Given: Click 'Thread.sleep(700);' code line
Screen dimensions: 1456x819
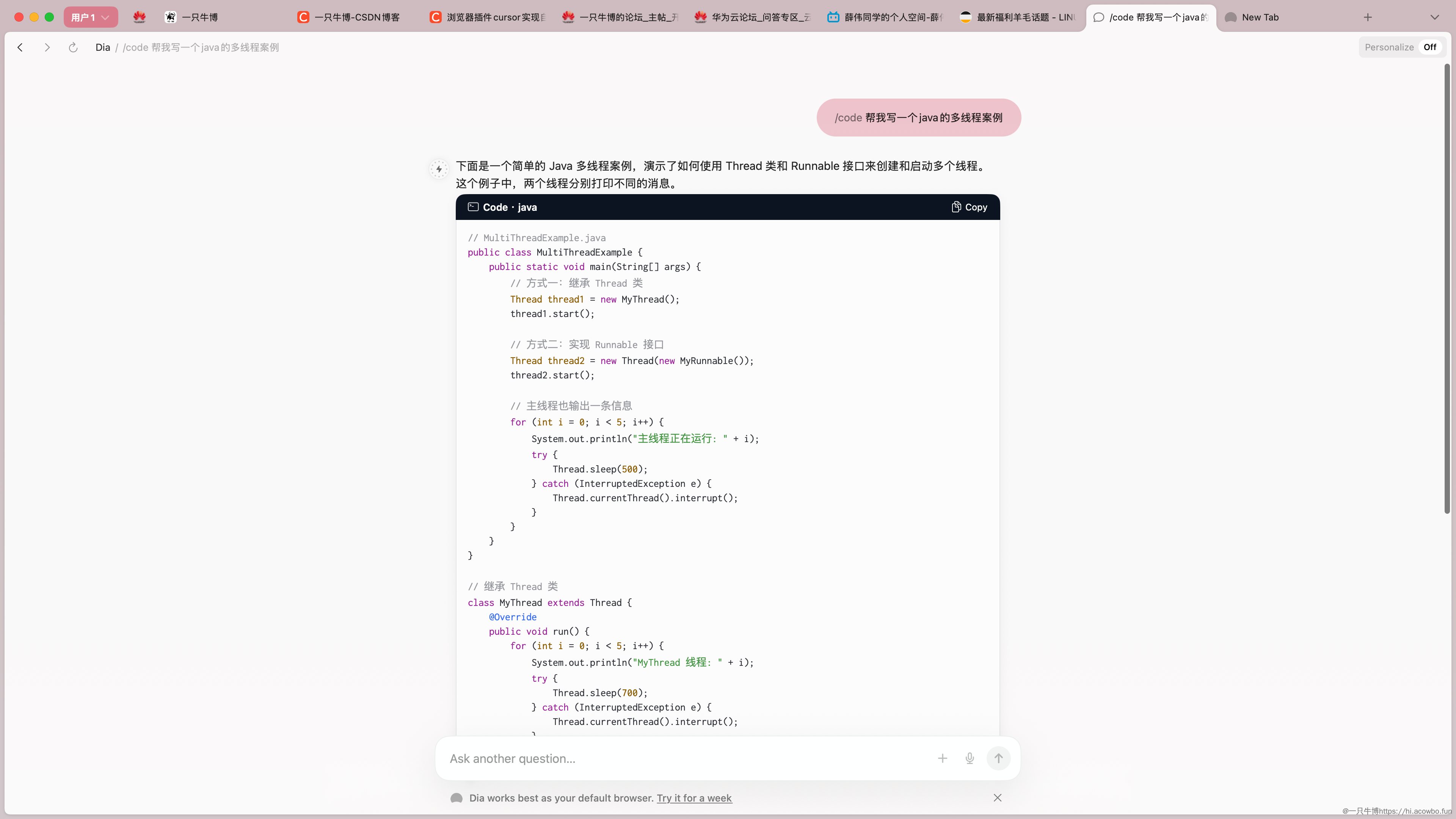Looking at the screenshot, I should (x=600, y=693).
